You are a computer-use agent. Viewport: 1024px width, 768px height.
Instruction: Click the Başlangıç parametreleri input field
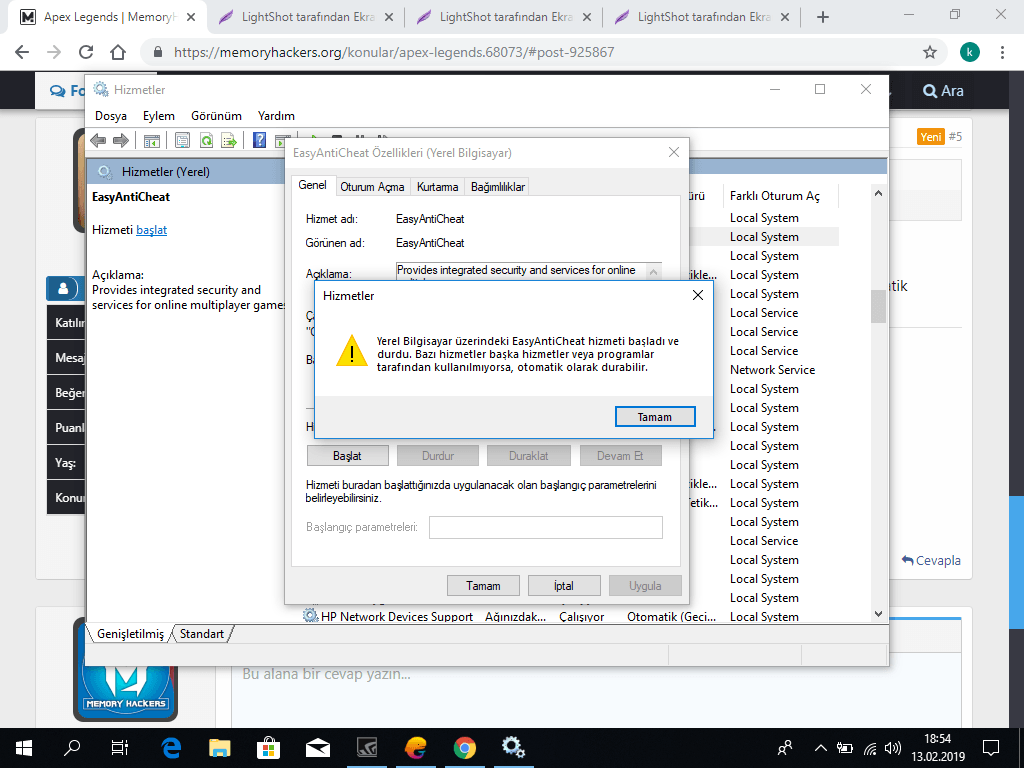point(546,527)
